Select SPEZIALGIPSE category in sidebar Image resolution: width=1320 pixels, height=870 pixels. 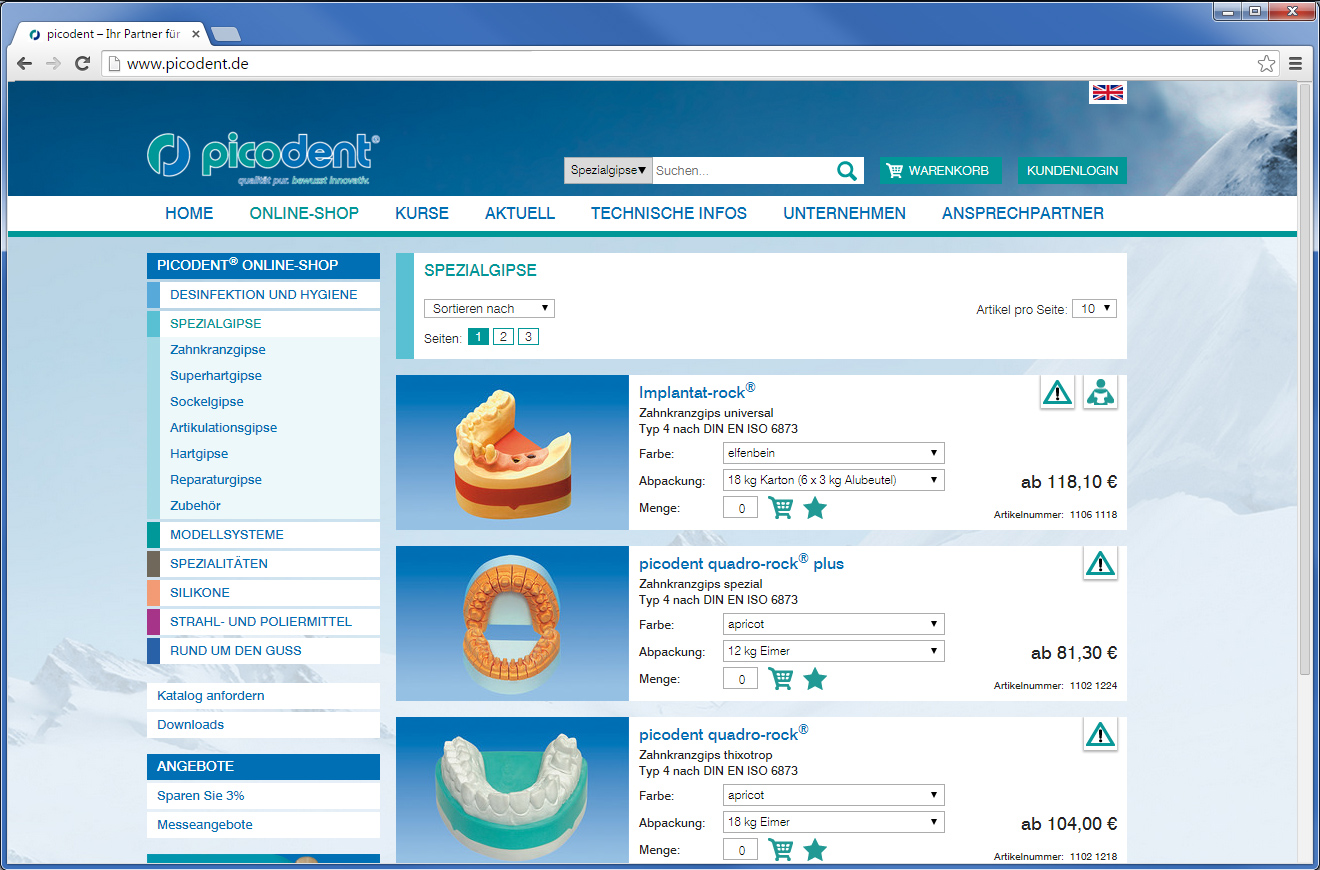[x=263, y=324]
